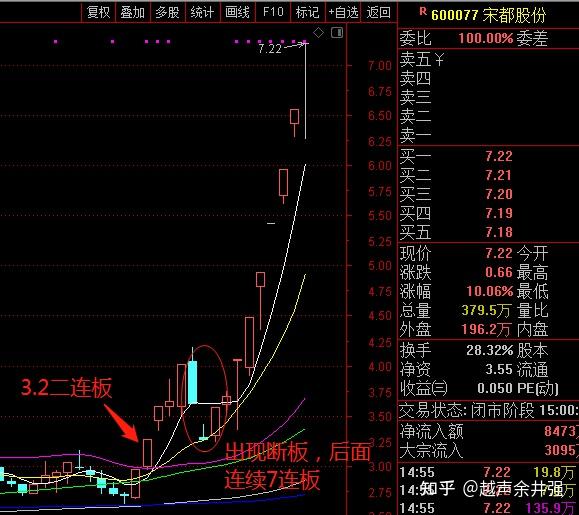Image resolution: width=579 pixels, height=515 pixels.
Task: Click the 涨跌 0.66 value
Action: [x=499, y=272]
